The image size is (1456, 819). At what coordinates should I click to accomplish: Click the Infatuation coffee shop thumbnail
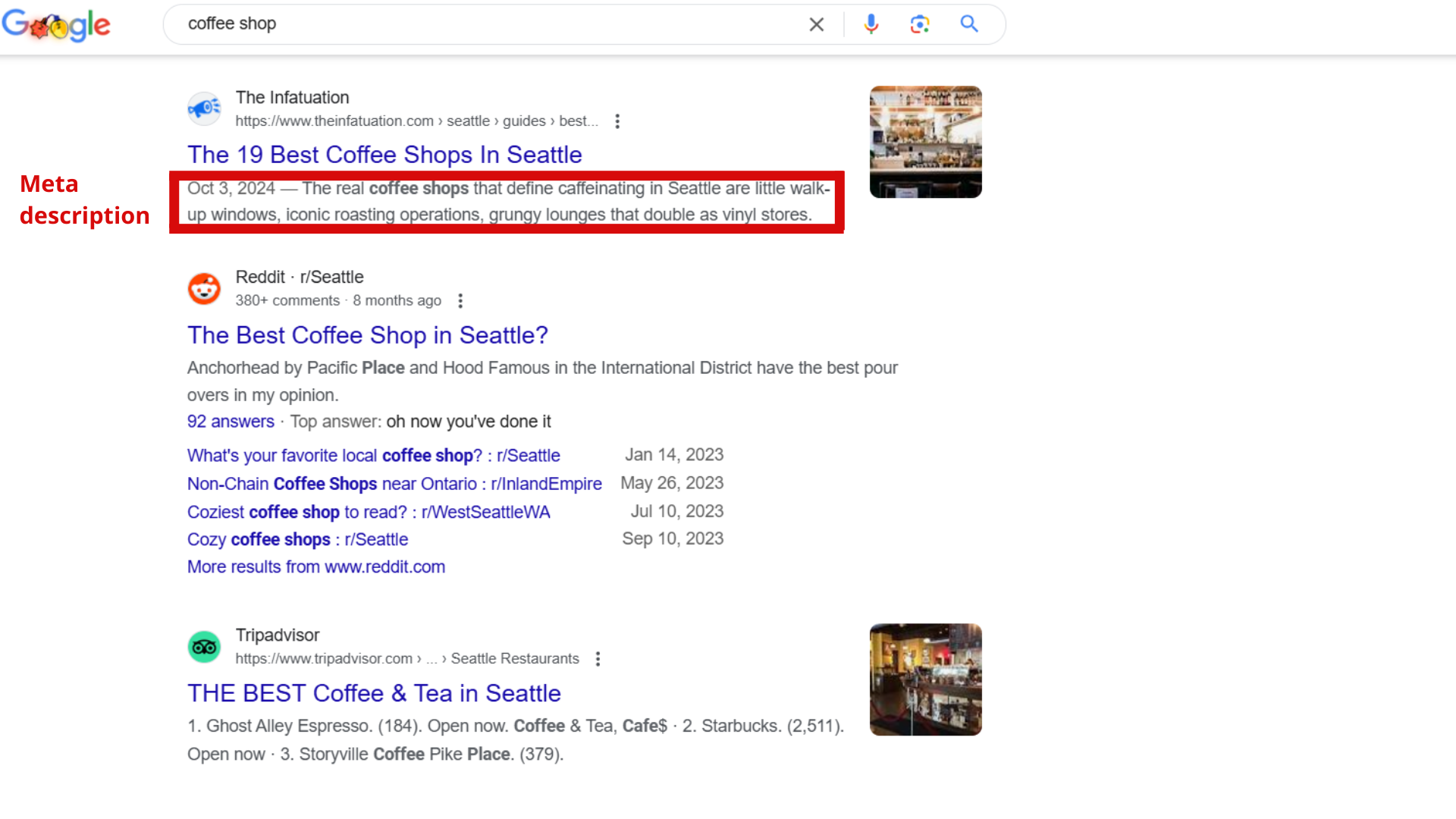pos(925,142)
